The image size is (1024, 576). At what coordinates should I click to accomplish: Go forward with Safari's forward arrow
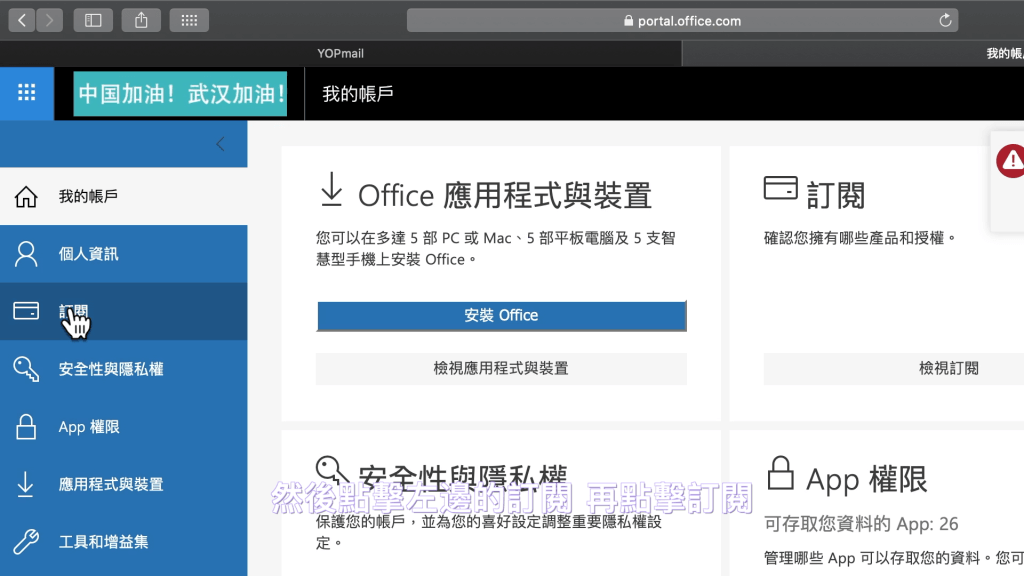pos(50,20)
